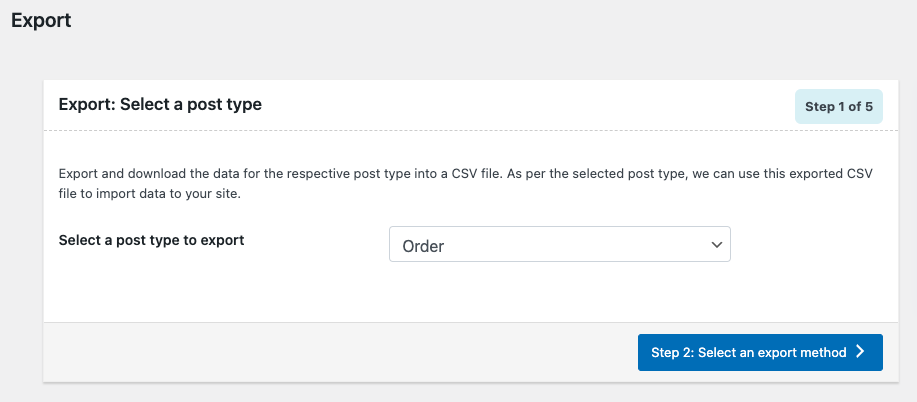Image resolution: width=917 pixels, height=402 pixels.
Task: Click the words 'export method' on the blue button
Action: [804, 352]
